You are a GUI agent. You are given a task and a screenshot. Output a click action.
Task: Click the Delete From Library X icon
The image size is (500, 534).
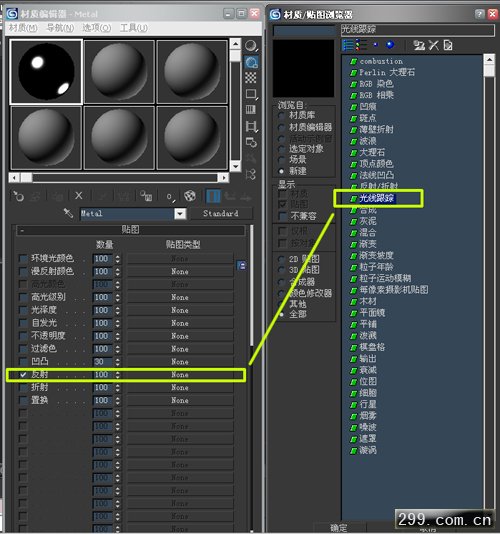[434, 45]
